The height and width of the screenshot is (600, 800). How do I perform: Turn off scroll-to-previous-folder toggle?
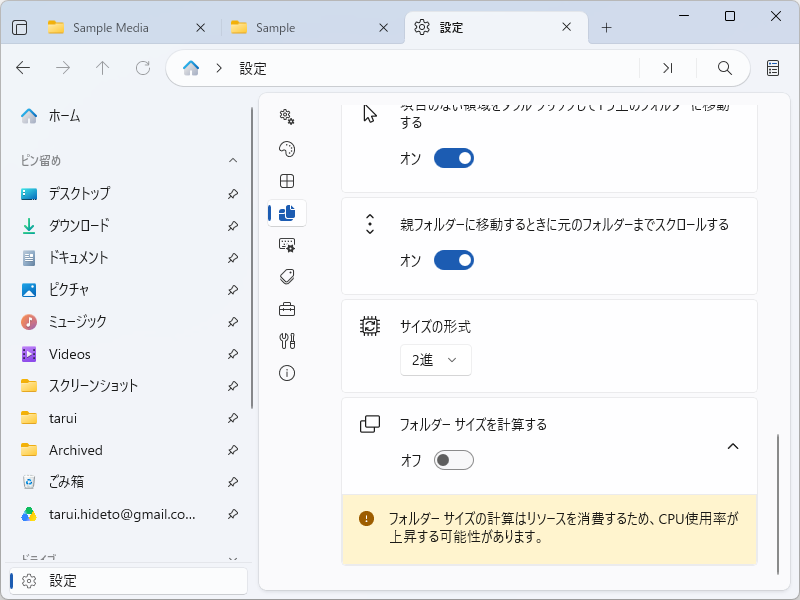pos(454,260)
